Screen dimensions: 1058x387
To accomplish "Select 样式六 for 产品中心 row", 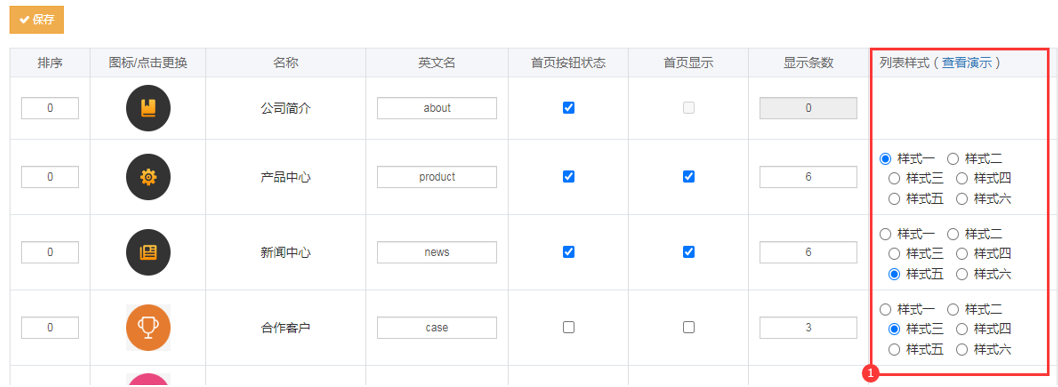I will pyautogui.click(x=962, y=199).
